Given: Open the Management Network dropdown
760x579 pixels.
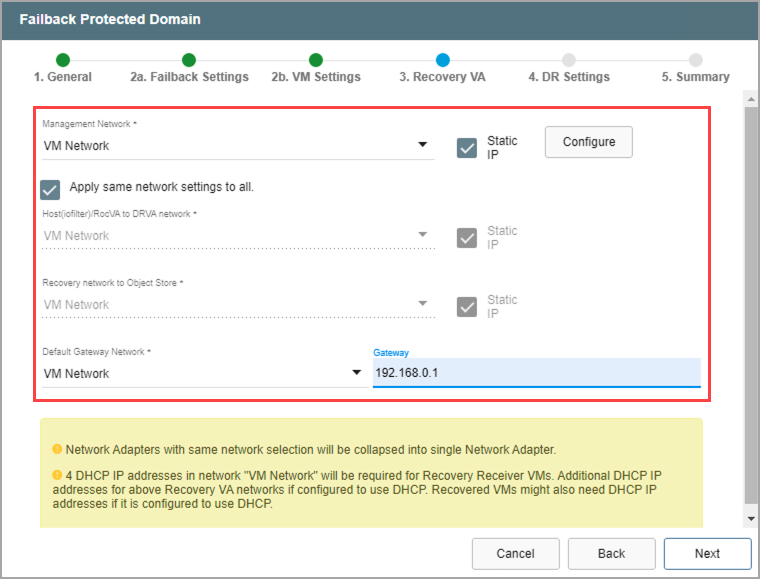Looking at the screenshot, I should 237,146.
